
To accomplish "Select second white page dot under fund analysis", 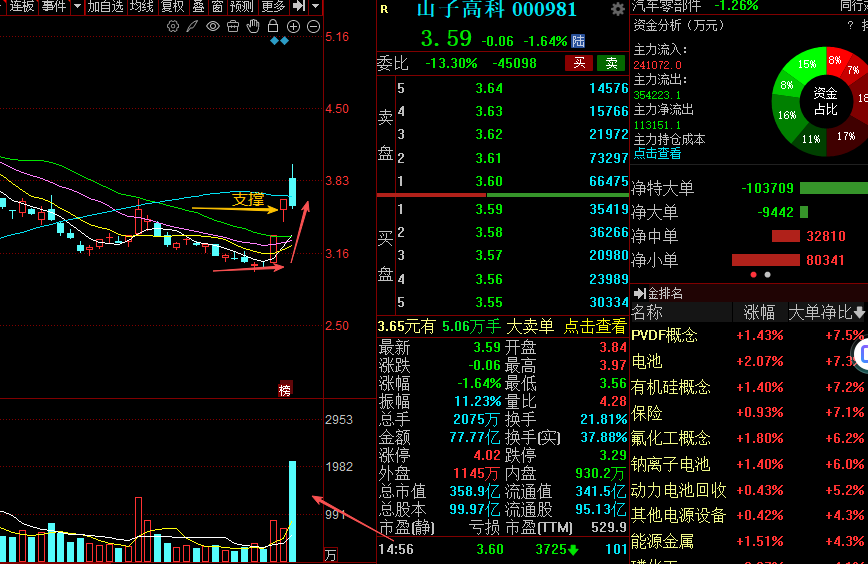I will (x=767, y=275).
